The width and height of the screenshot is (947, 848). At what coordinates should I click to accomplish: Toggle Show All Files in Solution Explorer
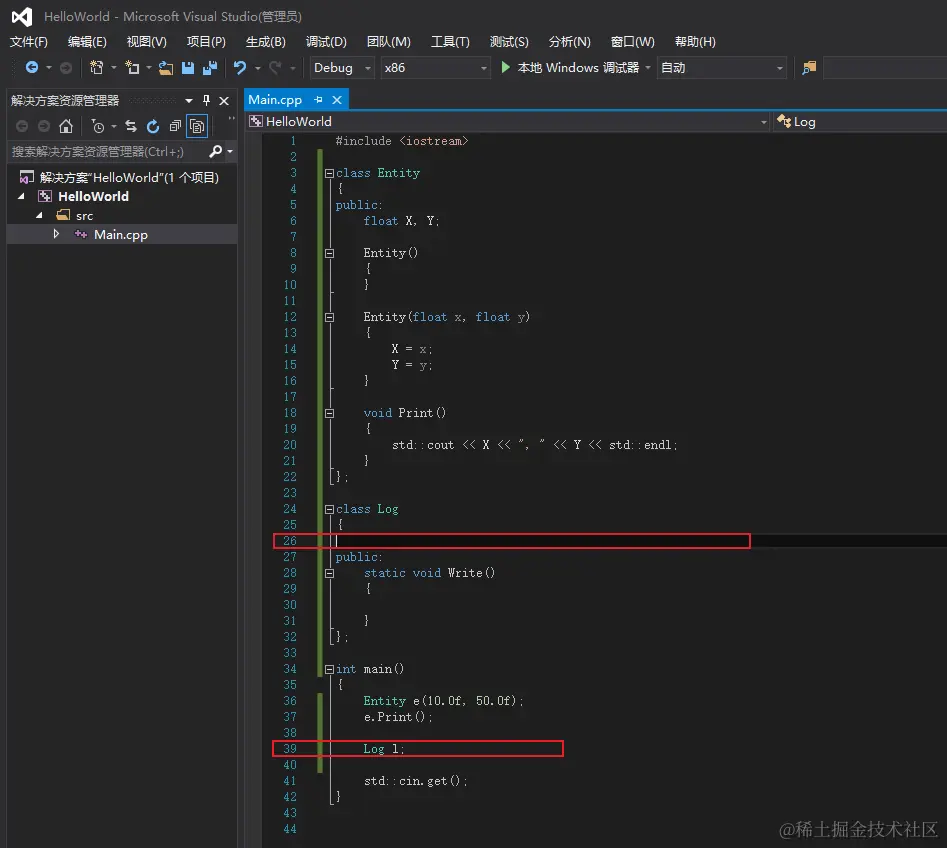pos(197,126)
